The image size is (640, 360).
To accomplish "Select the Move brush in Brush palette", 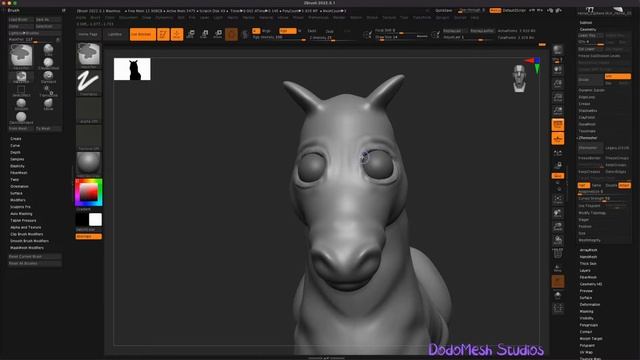I will click(48, 104).
